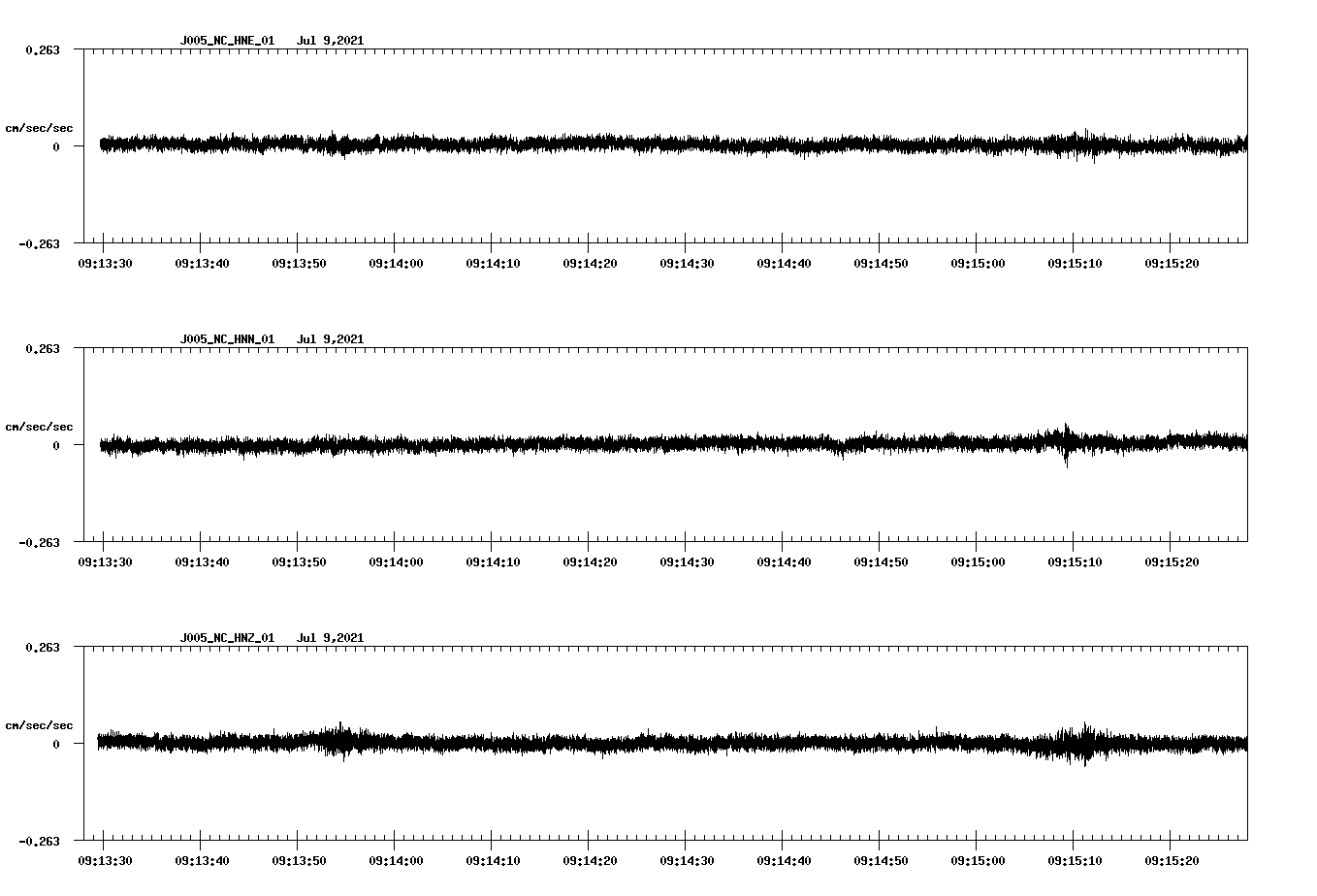Click the J005_NC_HNE_01 channel title
Viewport: 1317px width, 896px height.
click(227, 40)
